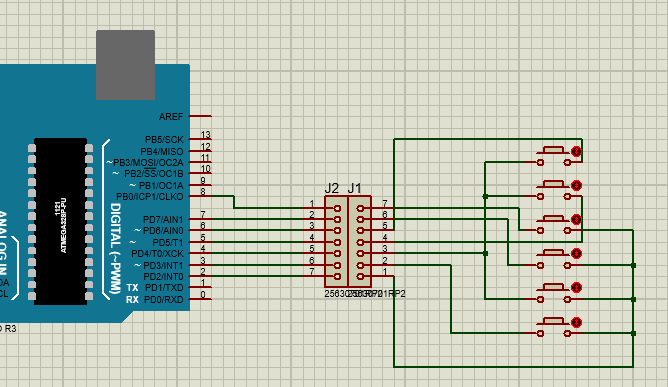Toggle the red latch on the topmost push button
This screenshot has width=668, height=387.
point(576,151)
